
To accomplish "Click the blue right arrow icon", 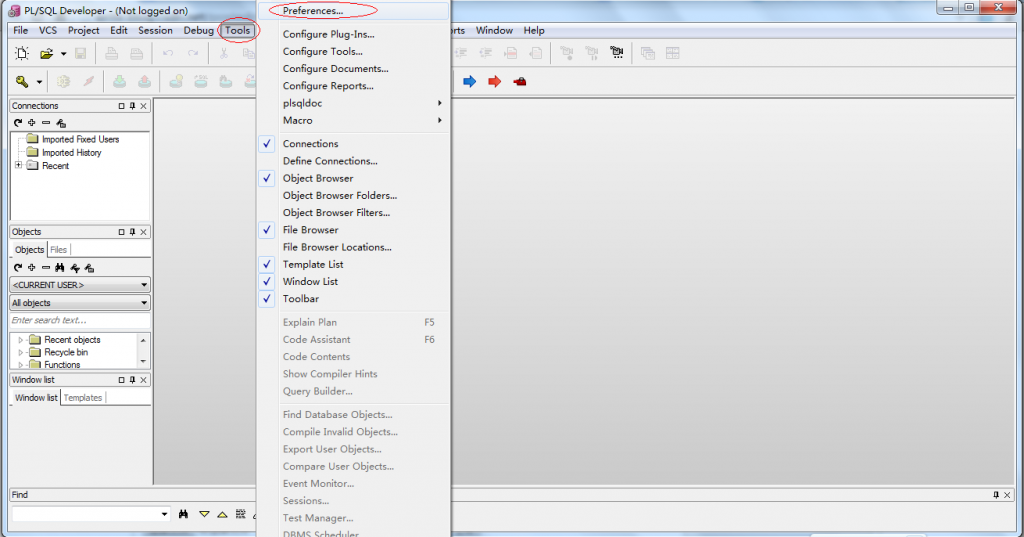I will (470, 82).
